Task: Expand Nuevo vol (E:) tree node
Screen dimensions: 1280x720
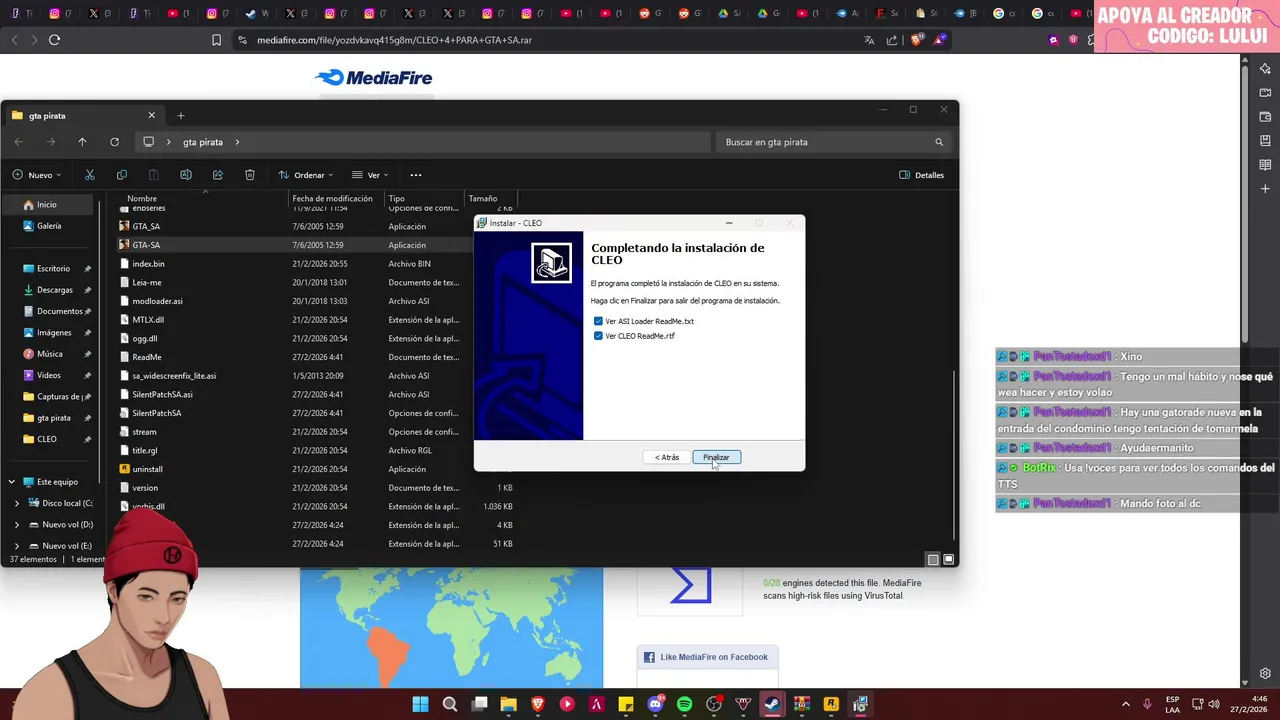Action: point(16,546)
